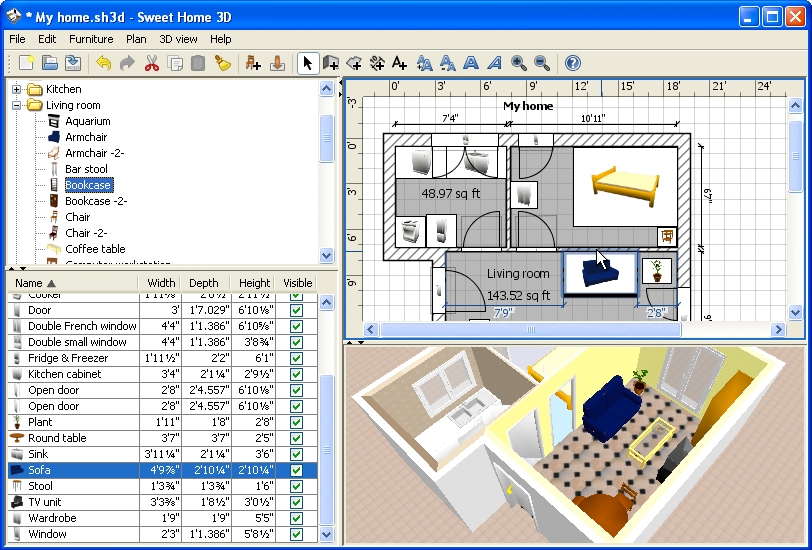The width and height of the screenshot is (812, 550).
Task: Click the plan's horizontal scrollbar thumb
Action: pos(530,329)
